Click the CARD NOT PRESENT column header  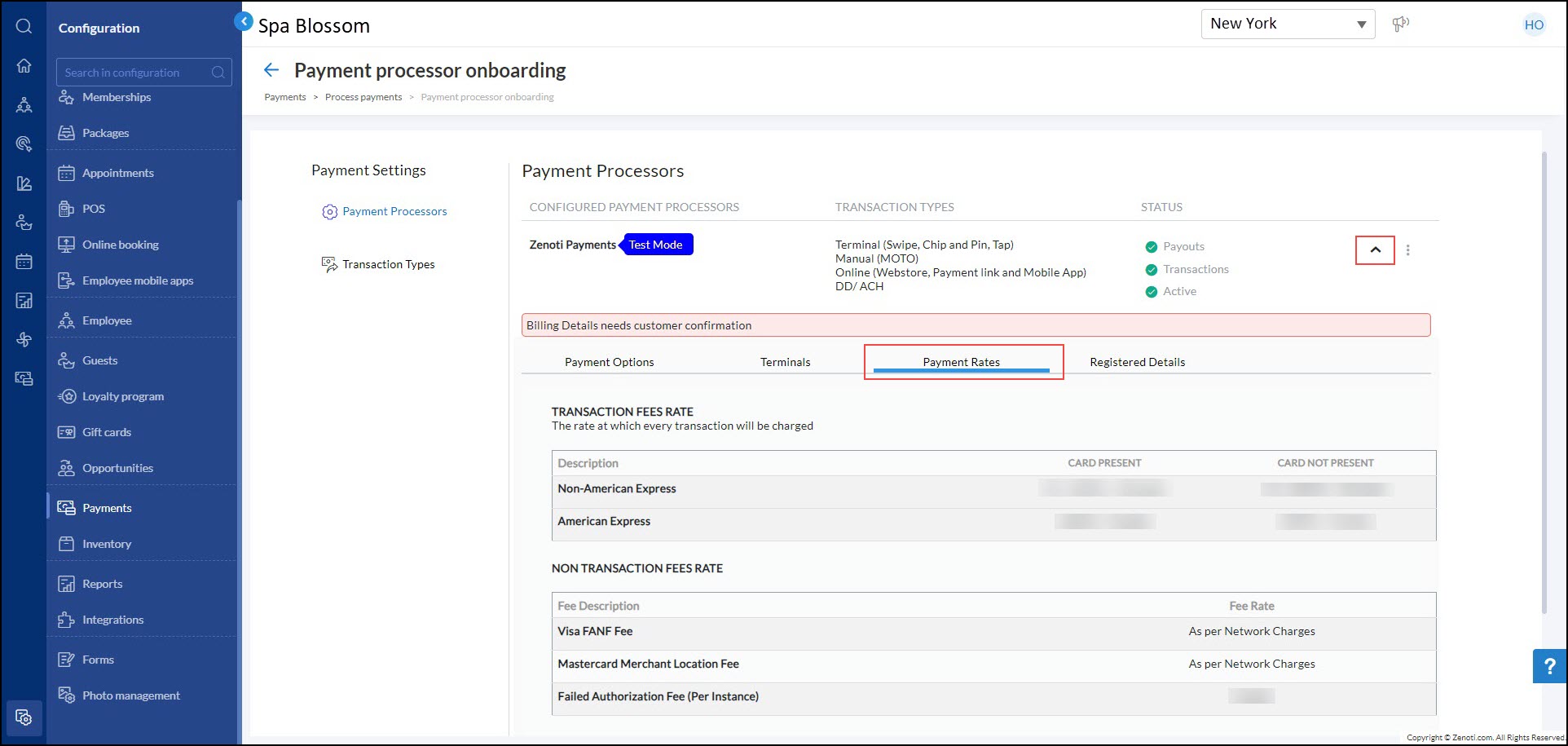tap(1325, 463)
